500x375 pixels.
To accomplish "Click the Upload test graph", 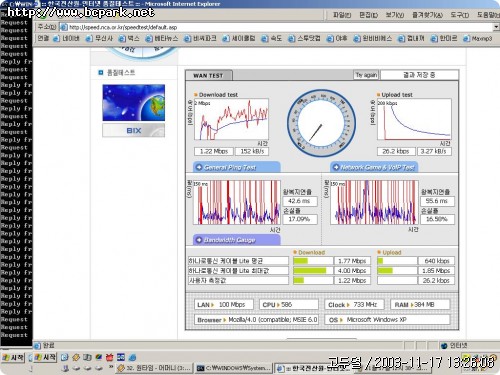I will coord(414,119).
